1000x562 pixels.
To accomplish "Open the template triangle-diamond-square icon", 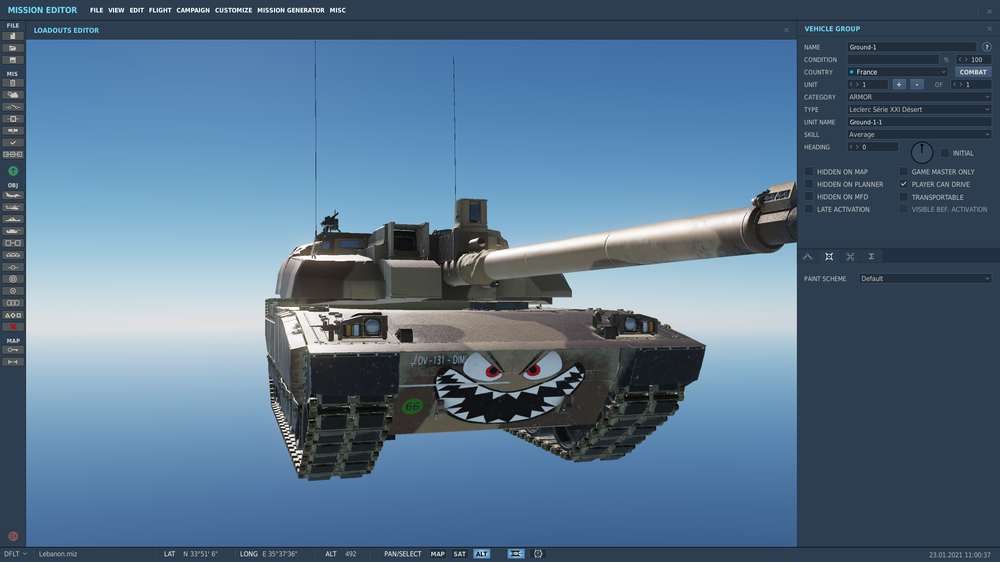I will (x=13, y=315).
